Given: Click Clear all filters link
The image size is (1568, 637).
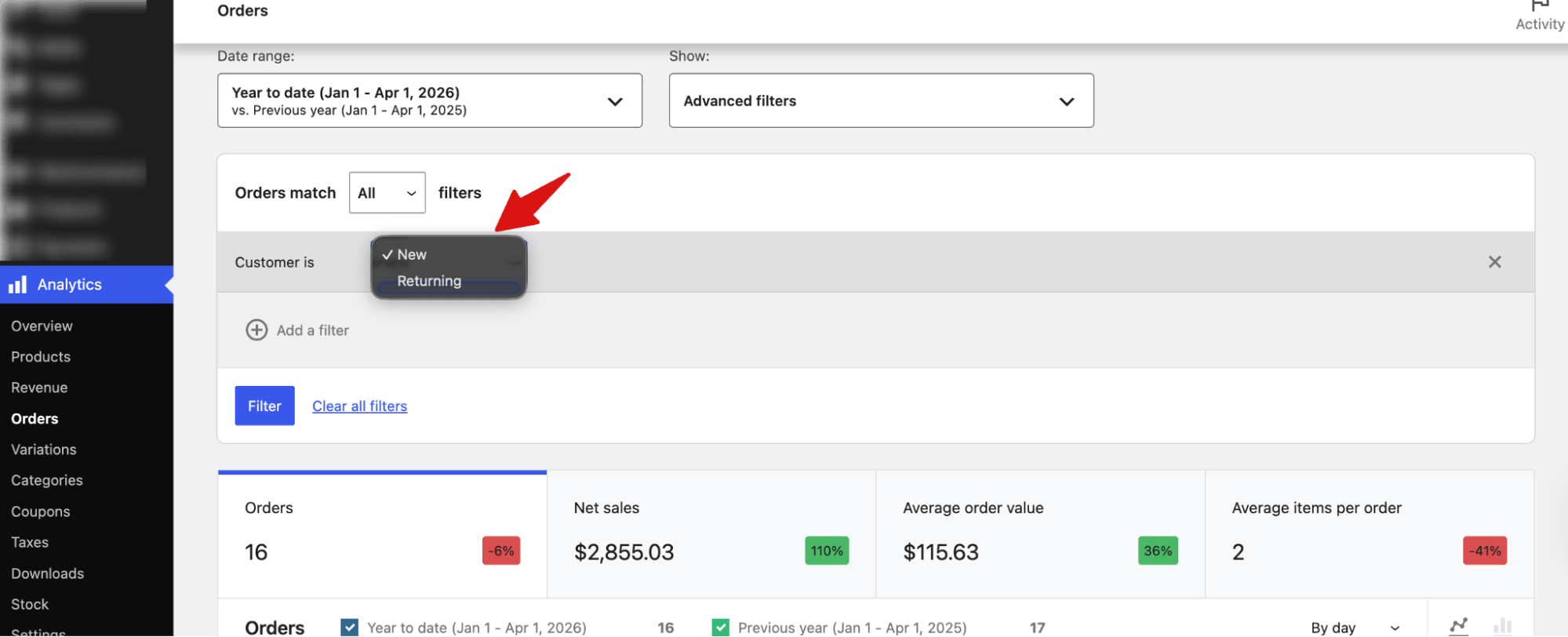Looking at the screenshot, I should (x=360, y=406).
